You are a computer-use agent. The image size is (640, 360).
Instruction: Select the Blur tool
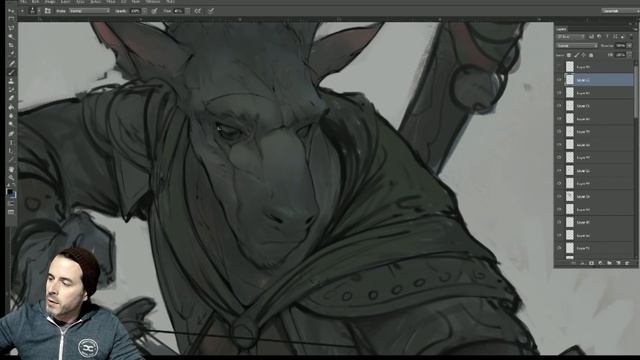pos(11,116)
